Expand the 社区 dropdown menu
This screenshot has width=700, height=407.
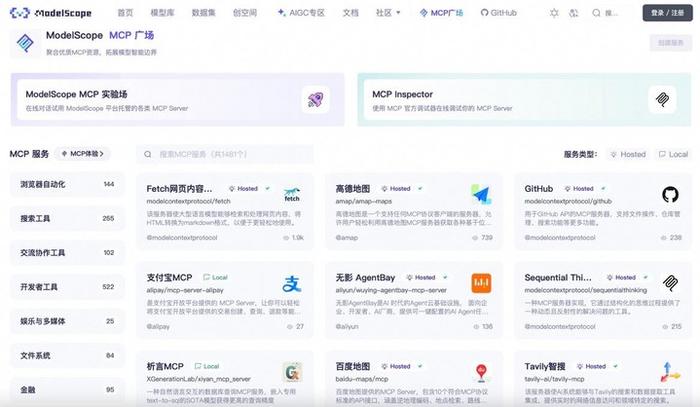388,13
